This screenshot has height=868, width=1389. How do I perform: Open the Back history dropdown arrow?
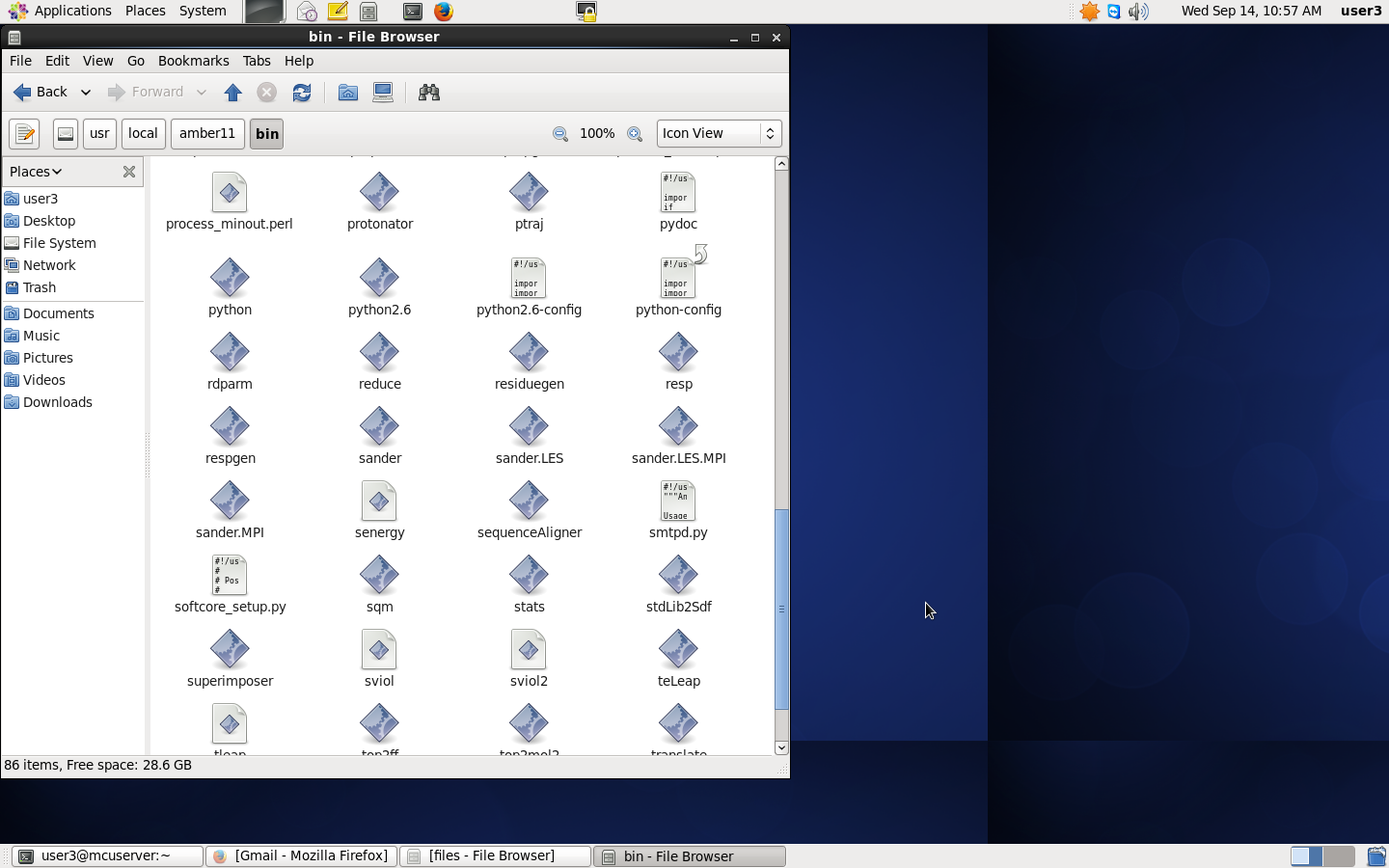tap(86, 93)
